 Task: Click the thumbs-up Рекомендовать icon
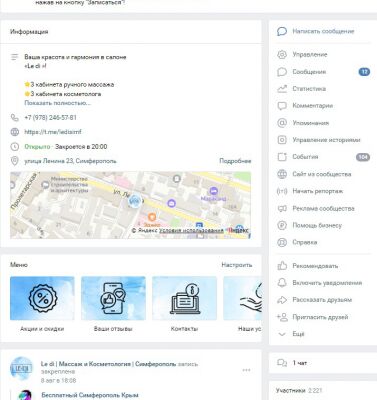(282, 266)
